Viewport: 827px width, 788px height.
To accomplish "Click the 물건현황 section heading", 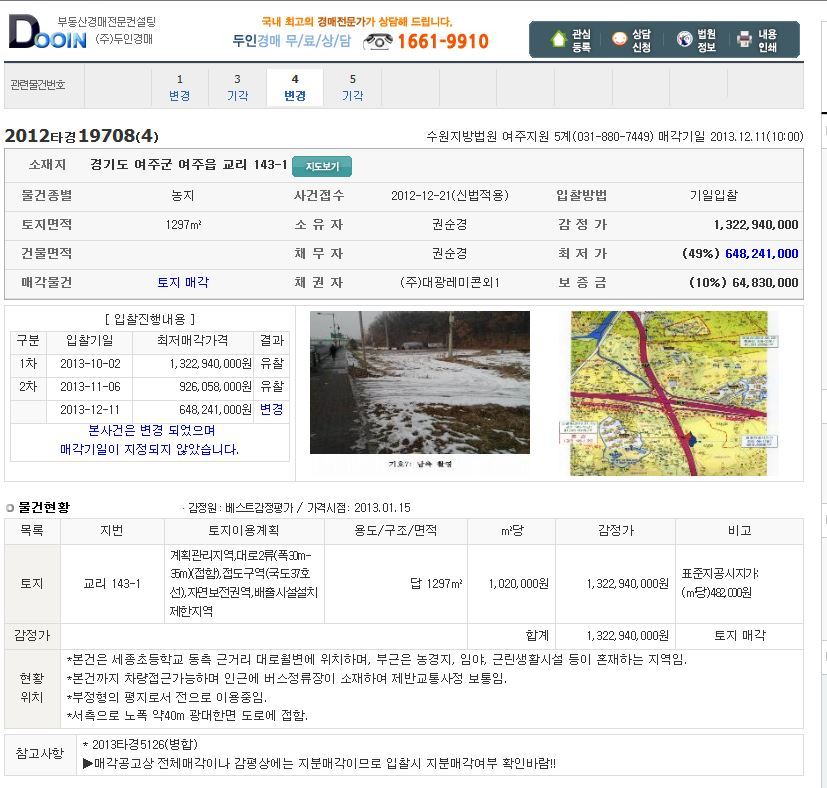I will pyautogui.click(x=44, y=507).
